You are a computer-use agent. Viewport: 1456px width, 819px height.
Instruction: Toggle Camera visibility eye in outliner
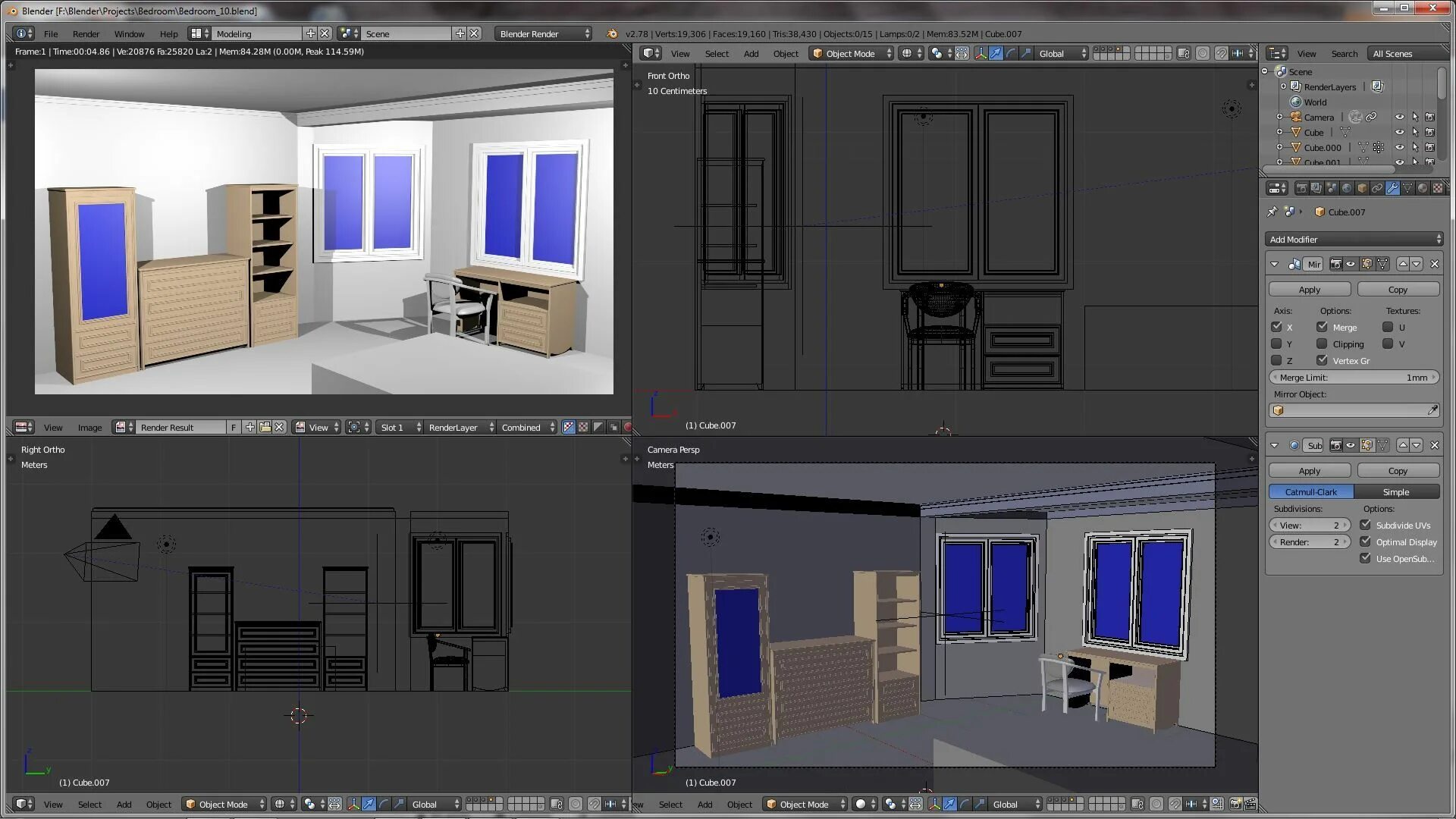coord(1399,117)
